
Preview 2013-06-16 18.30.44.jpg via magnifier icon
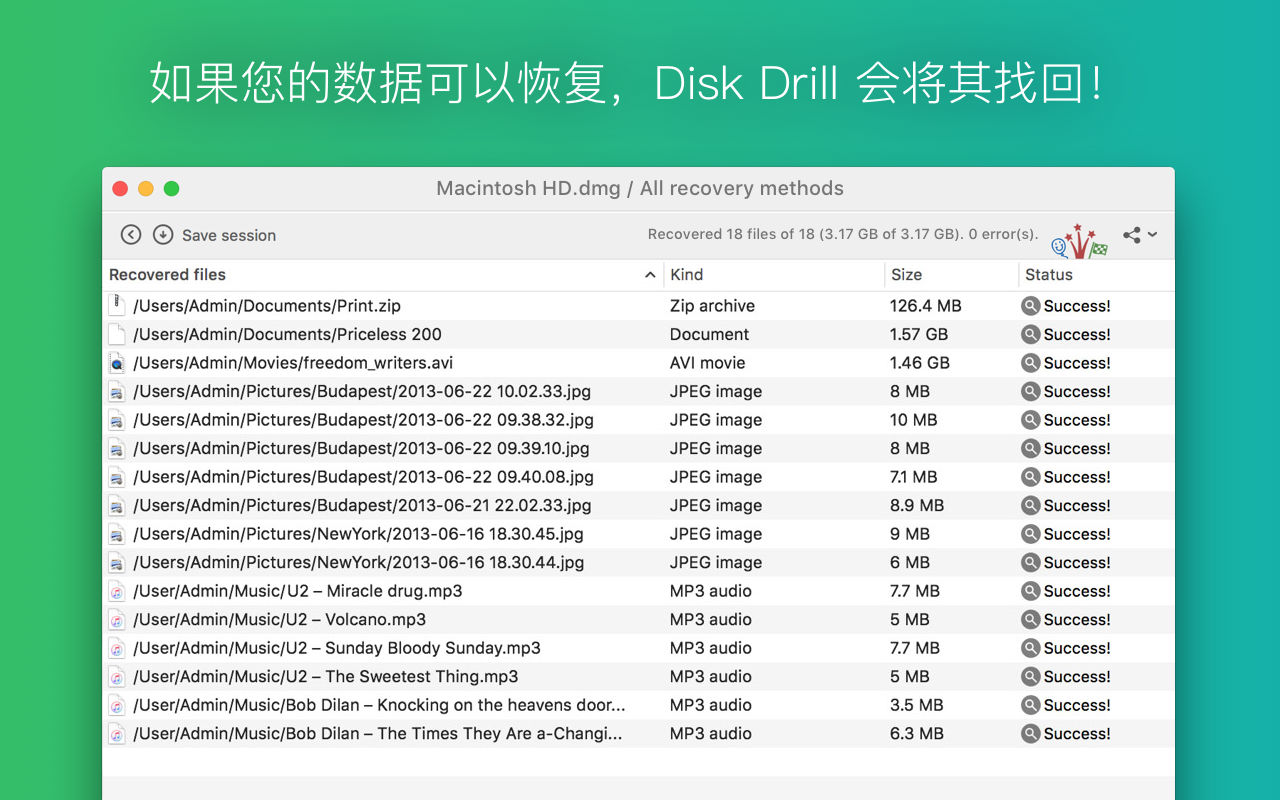coord(1030,563)
